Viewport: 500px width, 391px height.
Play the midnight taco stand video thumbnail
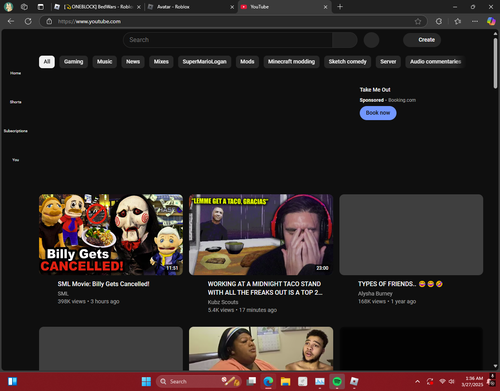pyautogui.click(x=261, y=235)
